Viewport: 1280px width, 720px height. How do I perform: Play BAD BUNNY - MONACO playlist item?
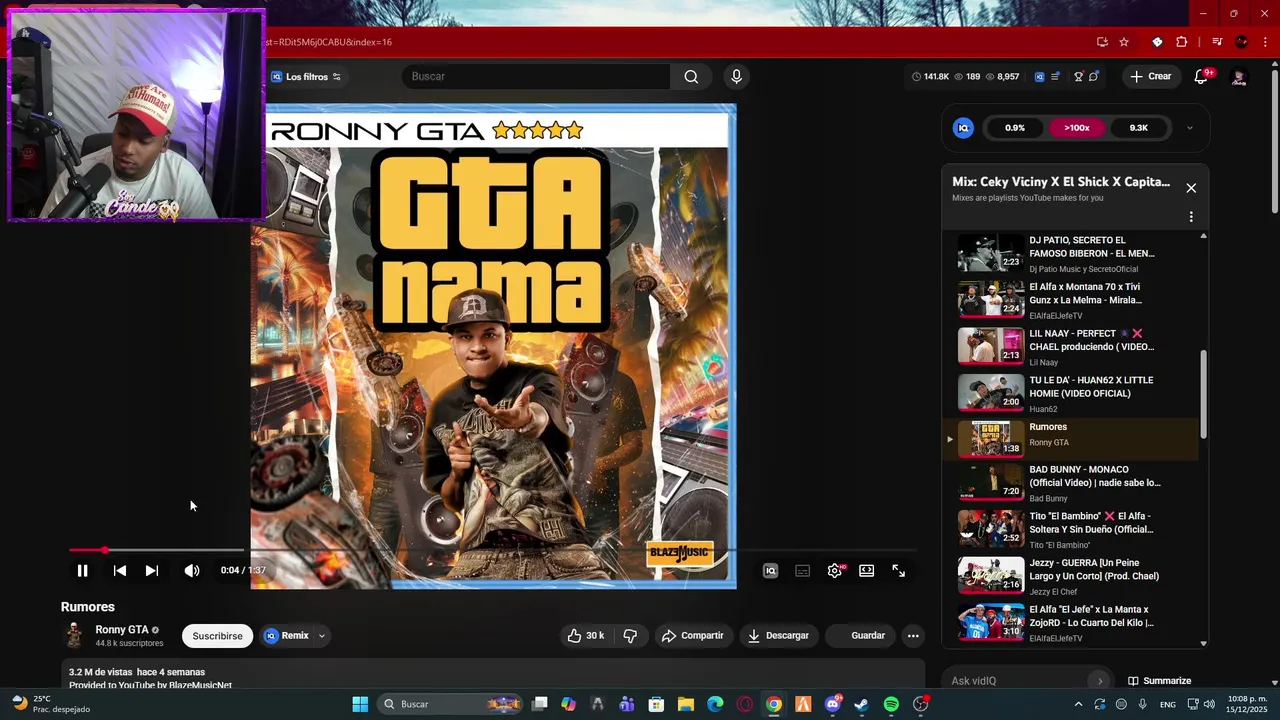tap(1070, 483)
